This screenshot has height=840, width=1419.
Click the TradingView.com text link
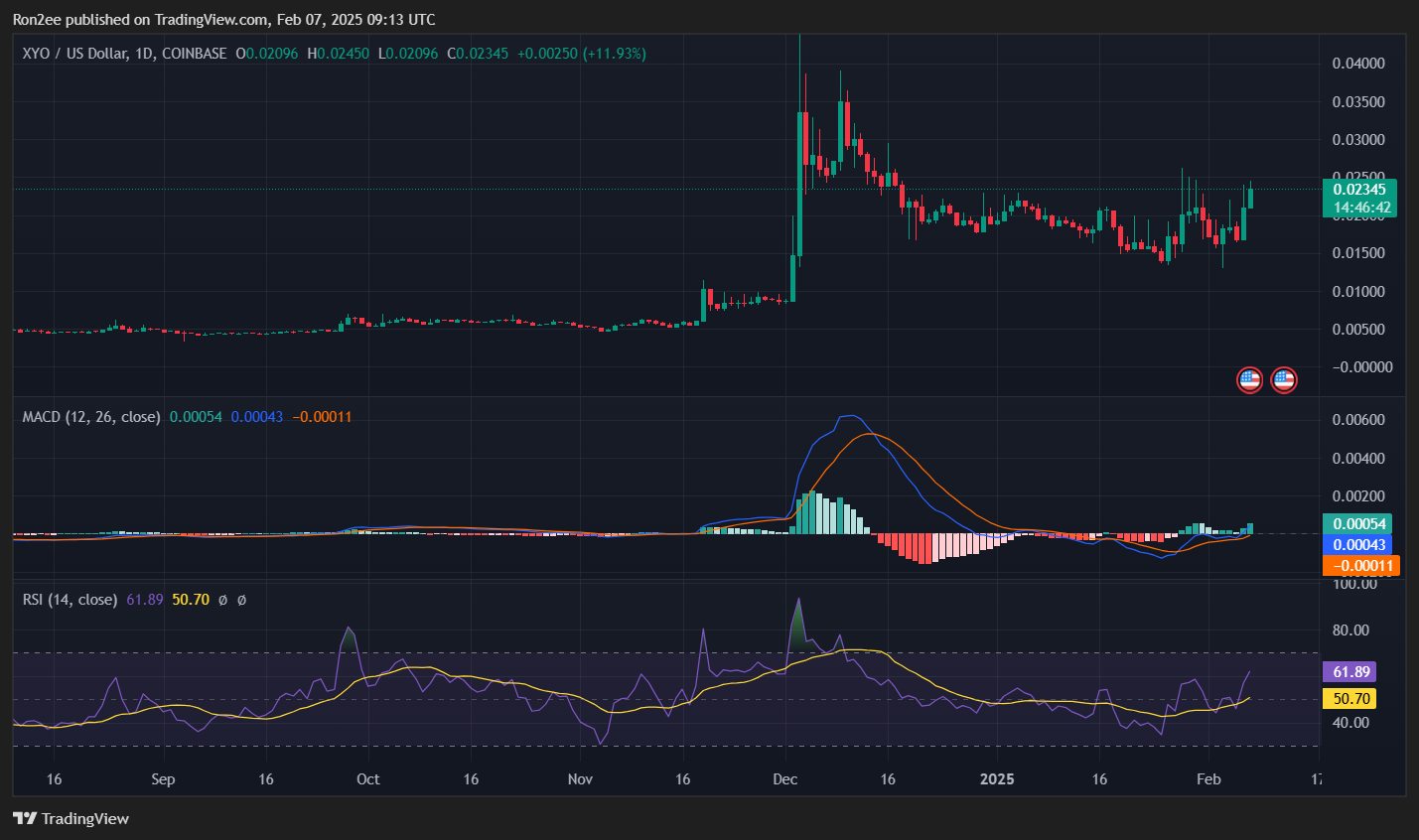[x=212, y=19]
